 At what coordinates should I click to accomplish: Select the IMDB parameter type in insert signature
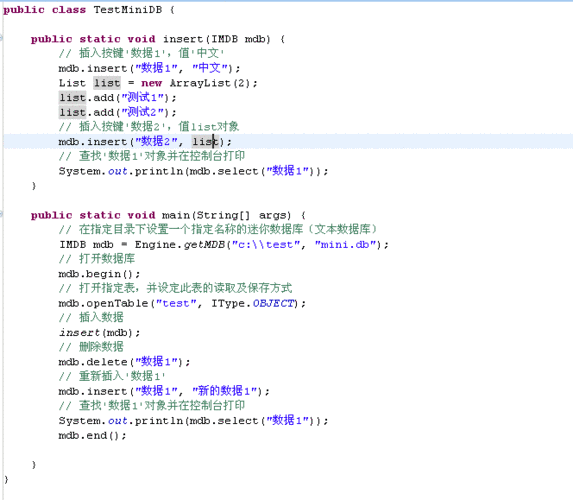point(225,39)
